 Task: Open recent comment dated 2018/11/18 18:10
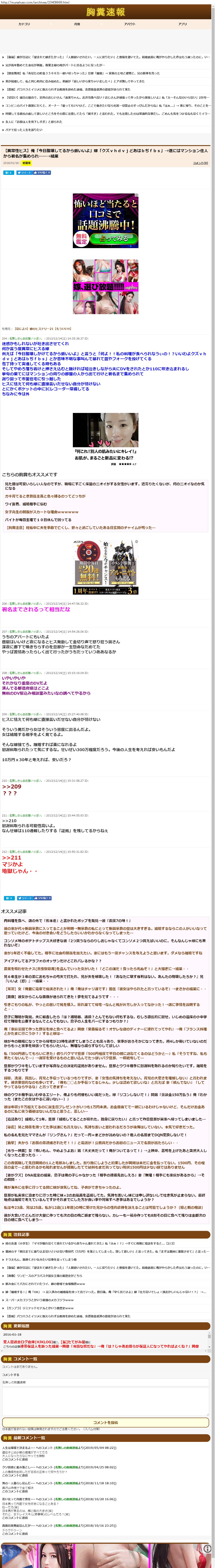click(59, 1483)
